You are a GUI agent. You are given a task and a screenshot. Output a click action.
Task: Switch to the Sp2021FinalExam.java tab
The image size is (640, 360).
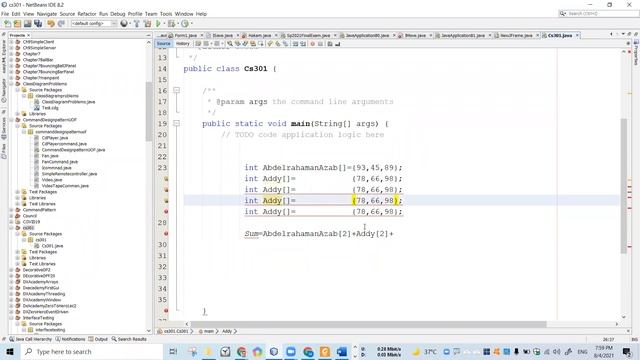[308, 36]
